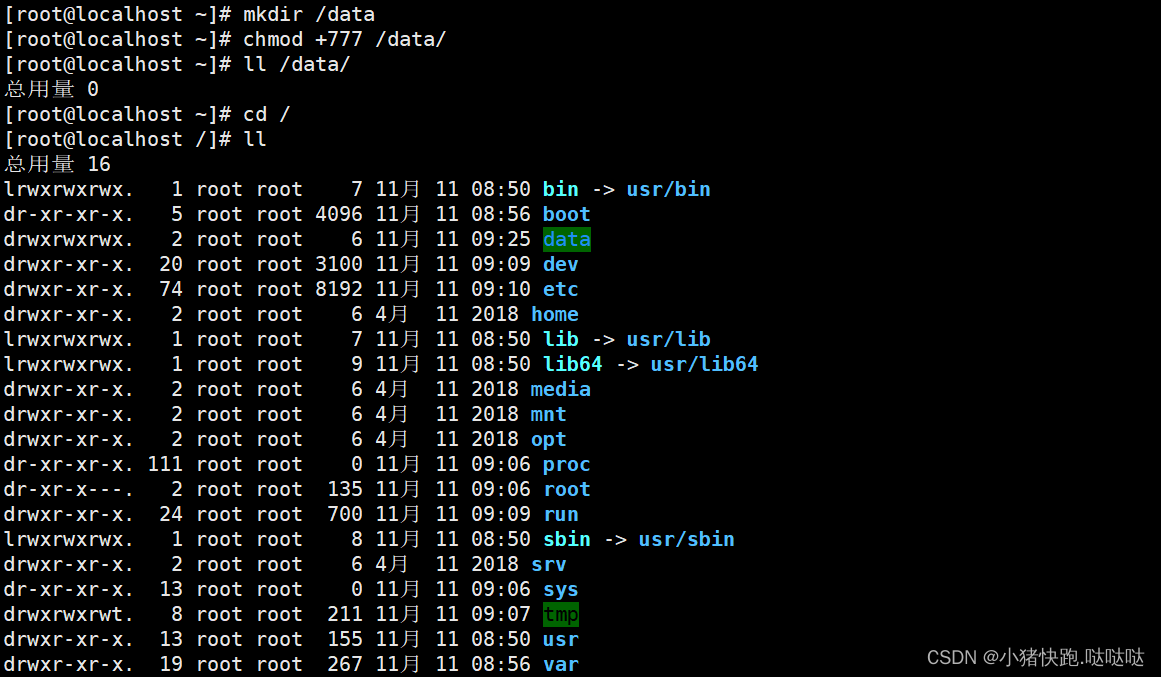Click the highlighted data directory name
This screenshot has width=1161, height=677.
(x=566, y=240)
